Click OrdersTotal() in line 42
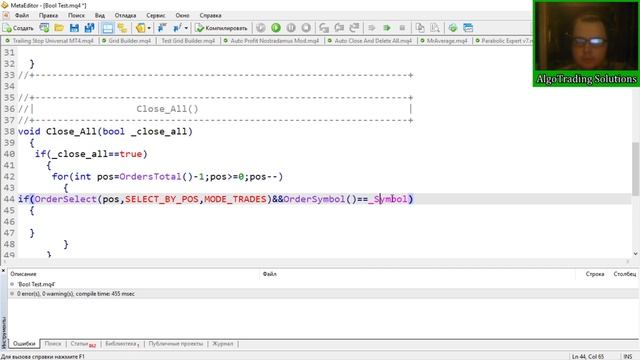The image size is (640, 360). 156,176
